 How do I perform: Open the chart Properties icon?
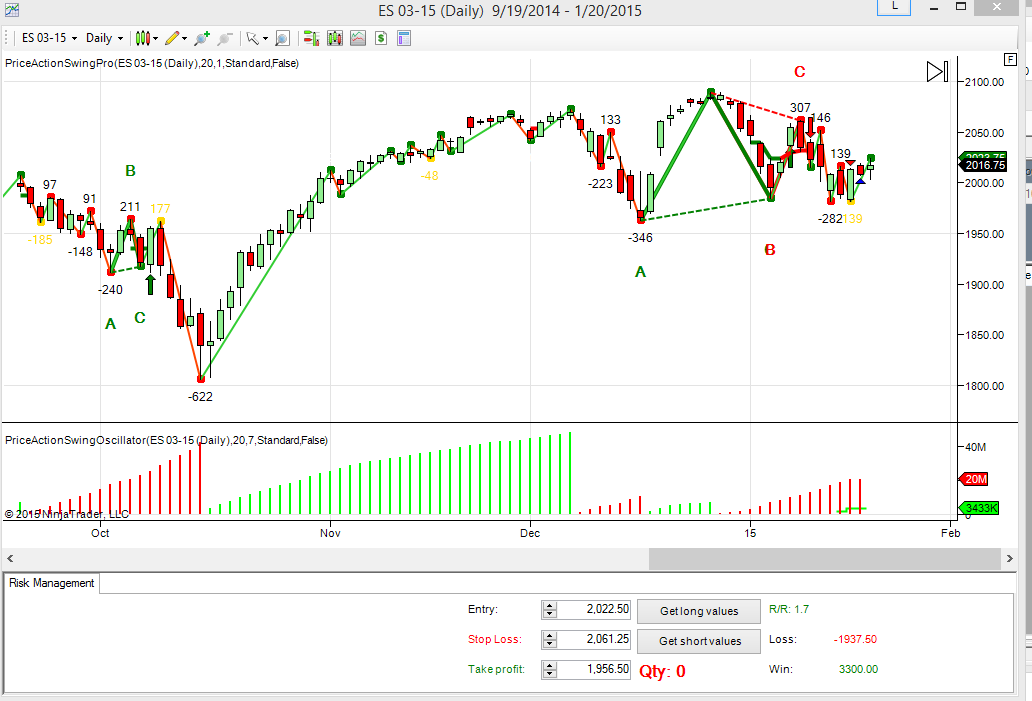pyautogui.click(x=404, y=38)
